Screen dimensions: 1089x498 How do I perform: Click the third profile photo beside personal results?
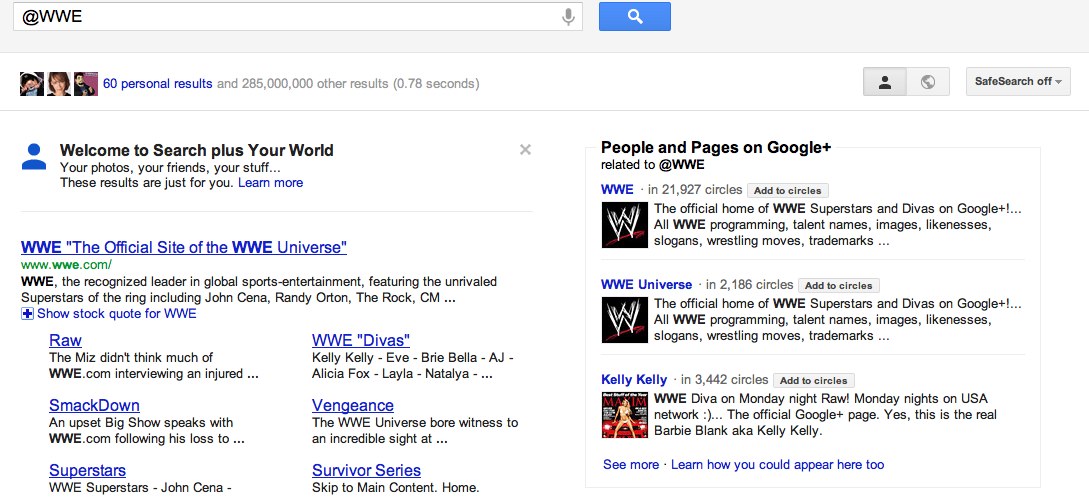click(86, 83)
